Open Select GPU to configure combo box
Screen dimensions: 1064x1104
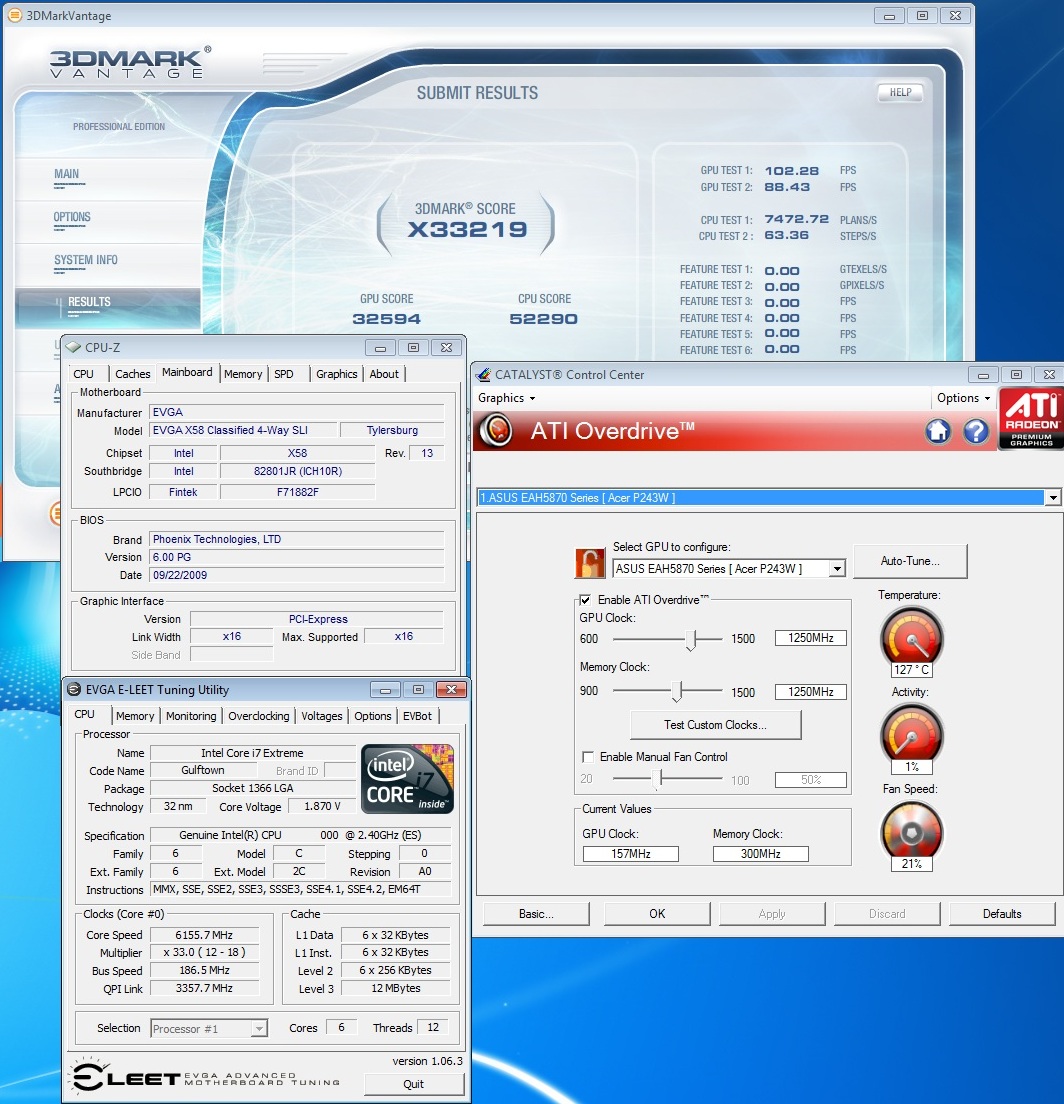[x=837, y=569]
